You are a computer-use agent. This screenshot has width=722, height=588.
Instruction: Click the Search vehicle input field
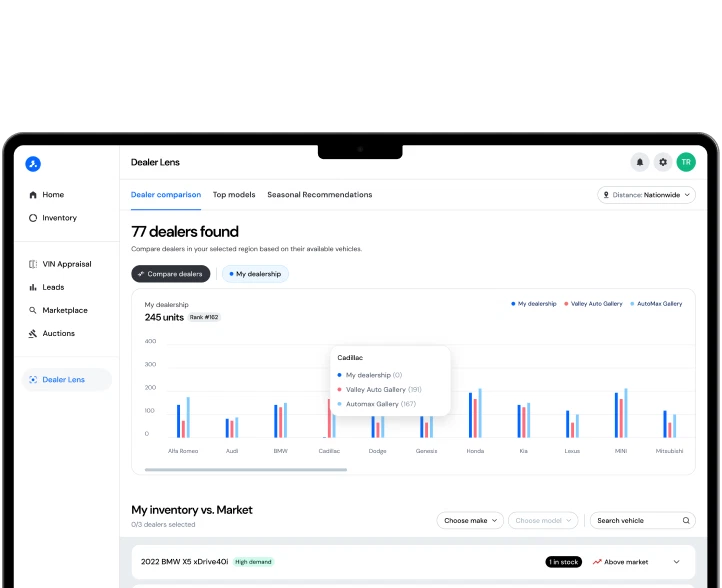pos(642,520)
